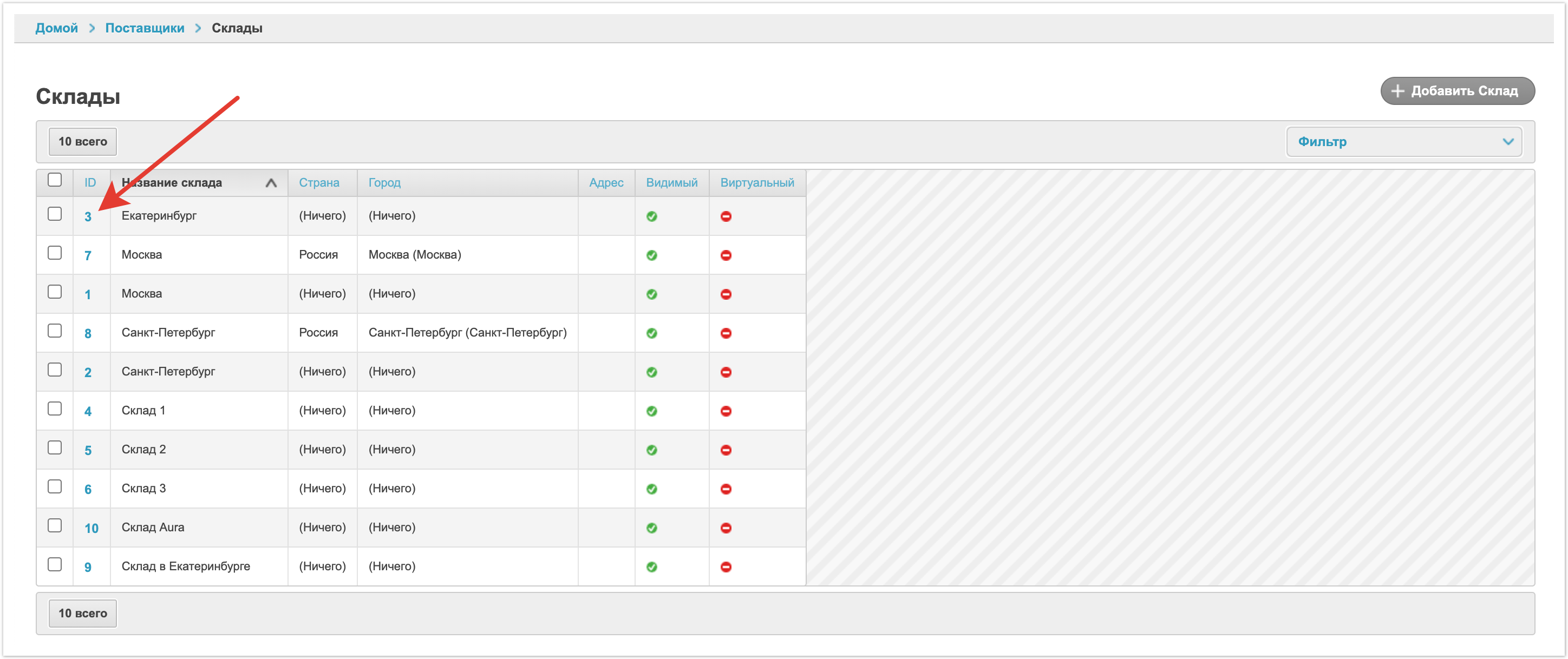Viewport: 1568px width, 659px height.
Task: Go to Домой breadcrumb
Action: [57, 28]
